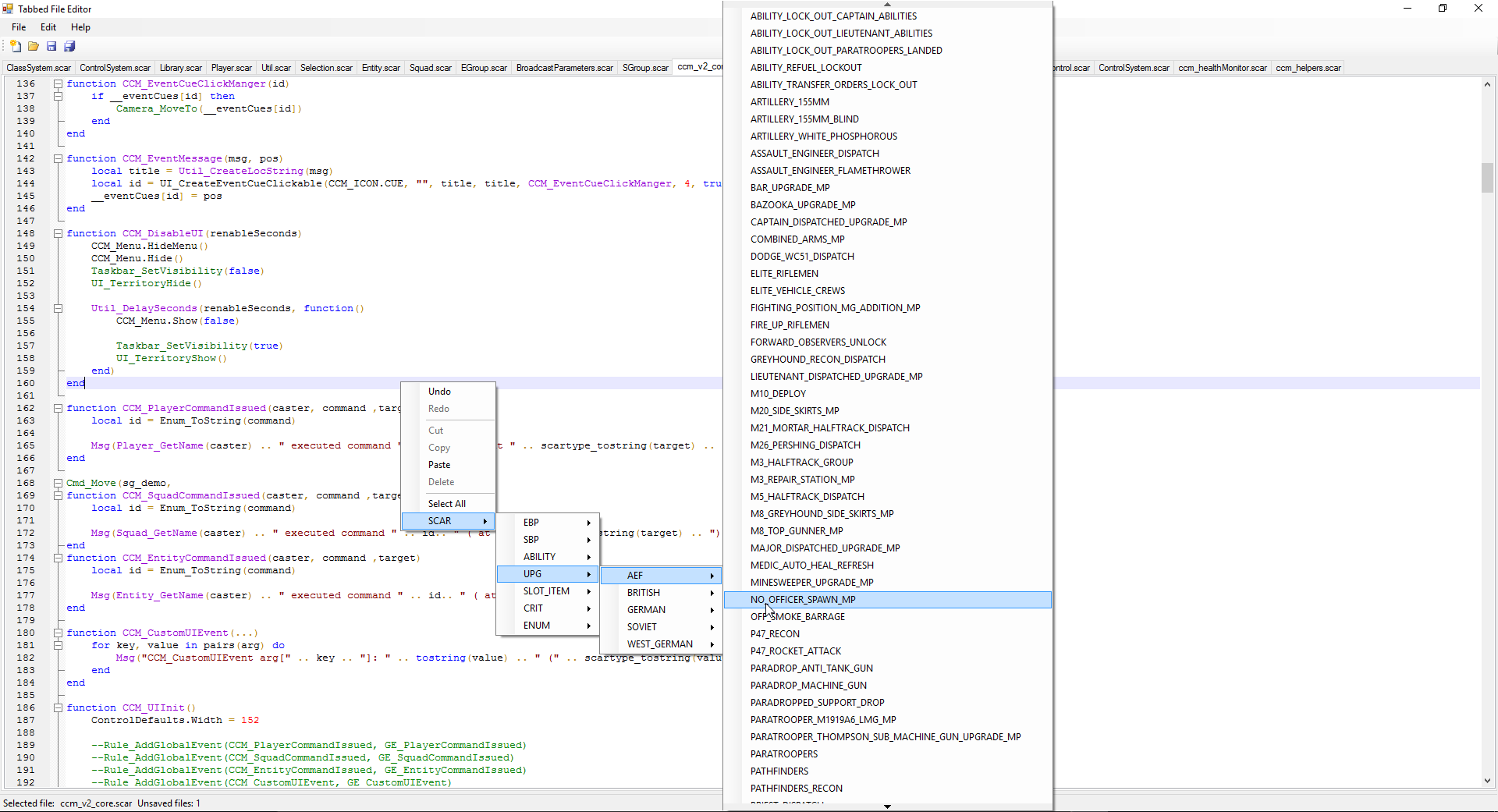Click the Tabbed File Editor app icon

8,9
